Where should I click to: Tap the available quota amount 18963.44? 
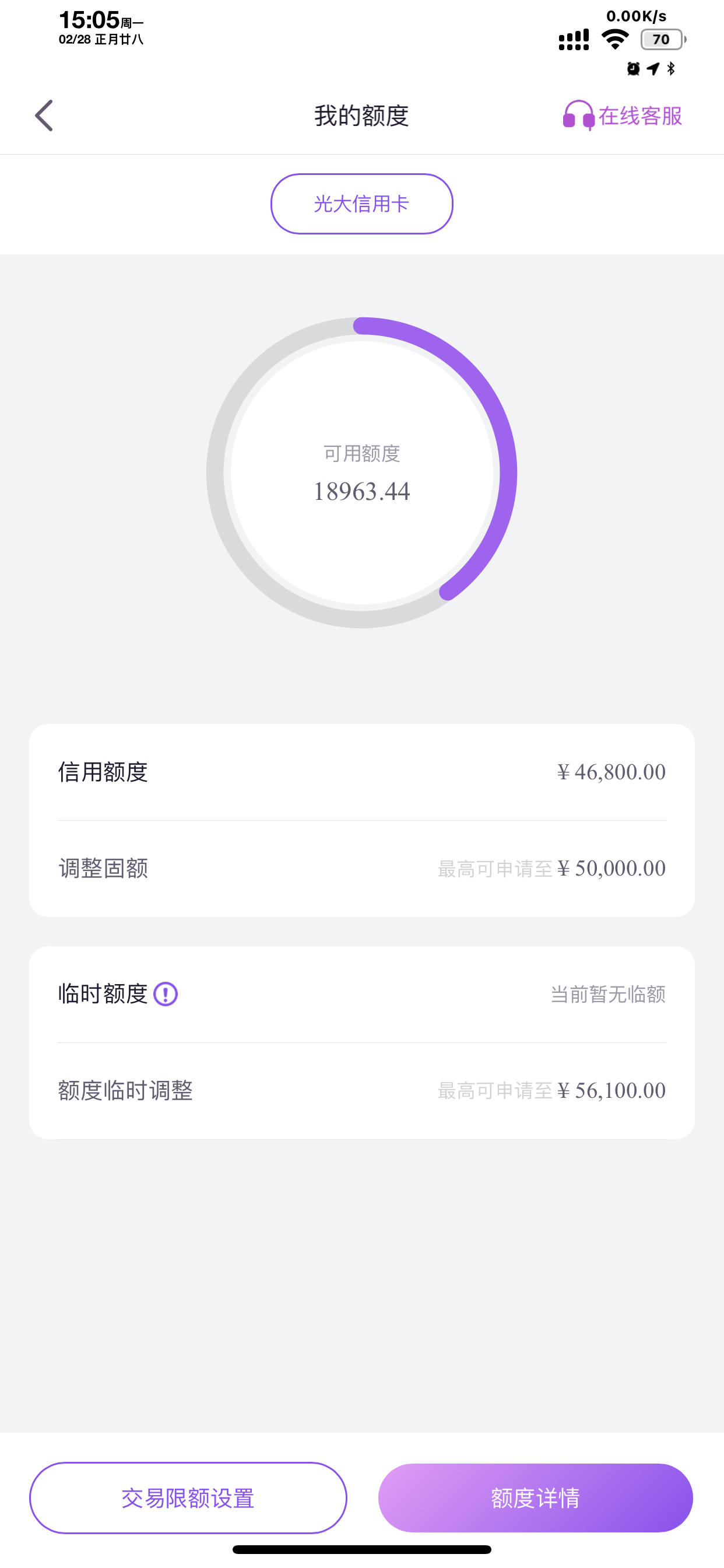pyautogui.click(x=362, y=491)
